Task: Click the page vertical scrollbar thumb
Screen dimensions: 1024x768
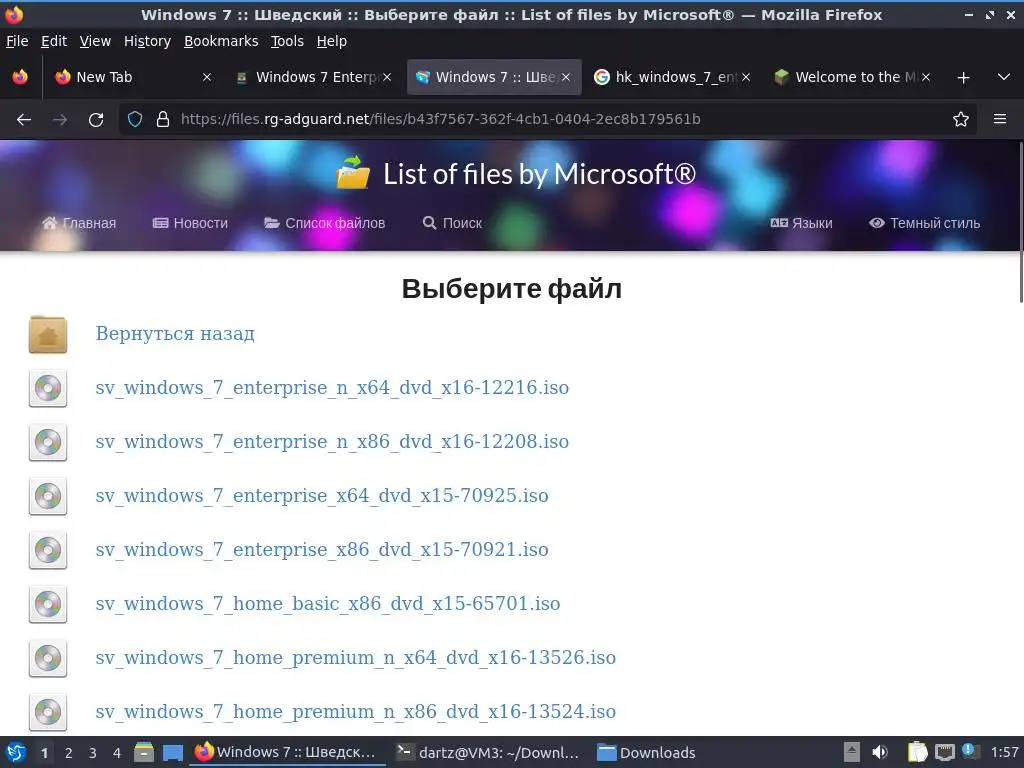Action: pyautogui.click(x=1021, y=222)
